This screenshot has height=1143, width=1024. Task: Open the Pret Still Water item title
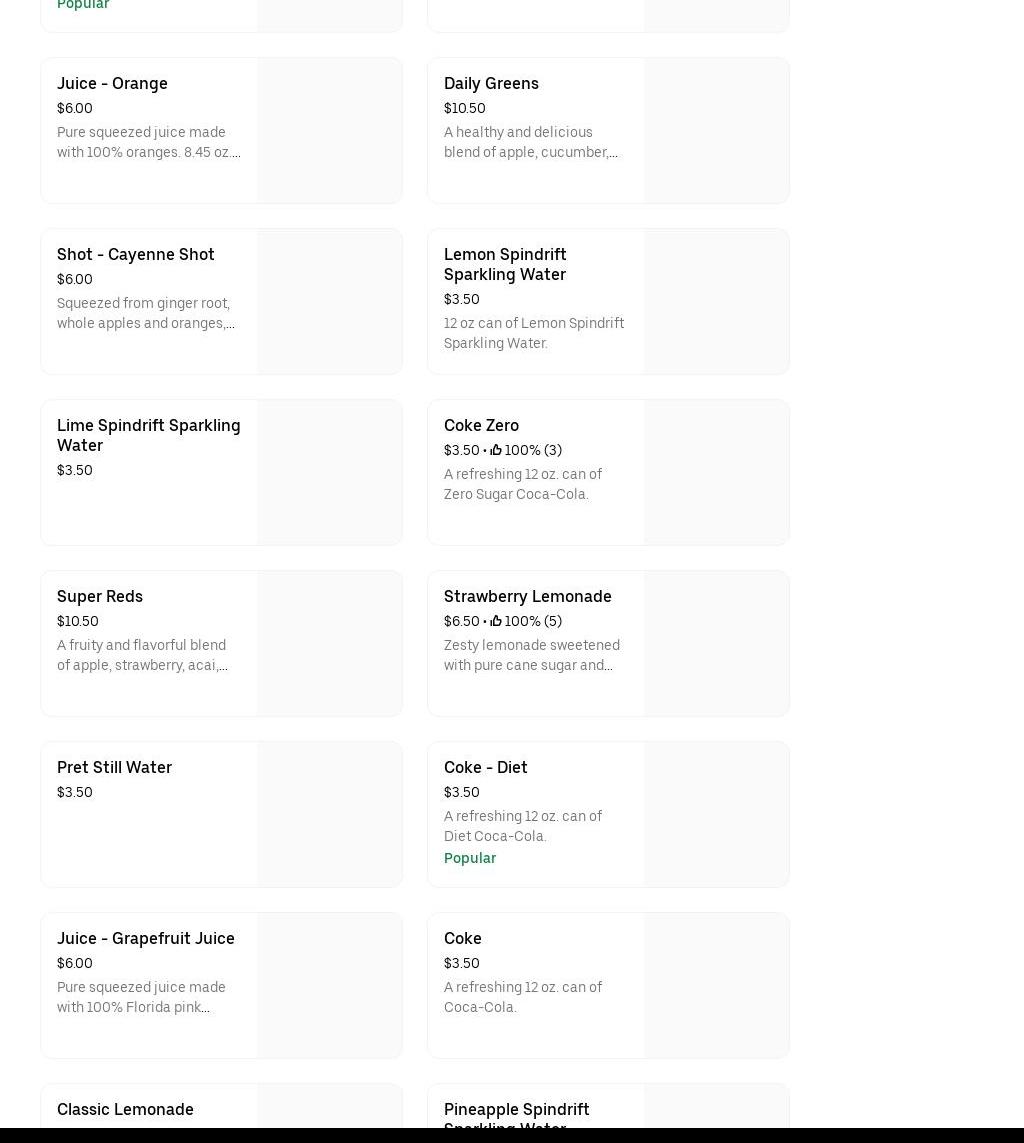point(114,767)
